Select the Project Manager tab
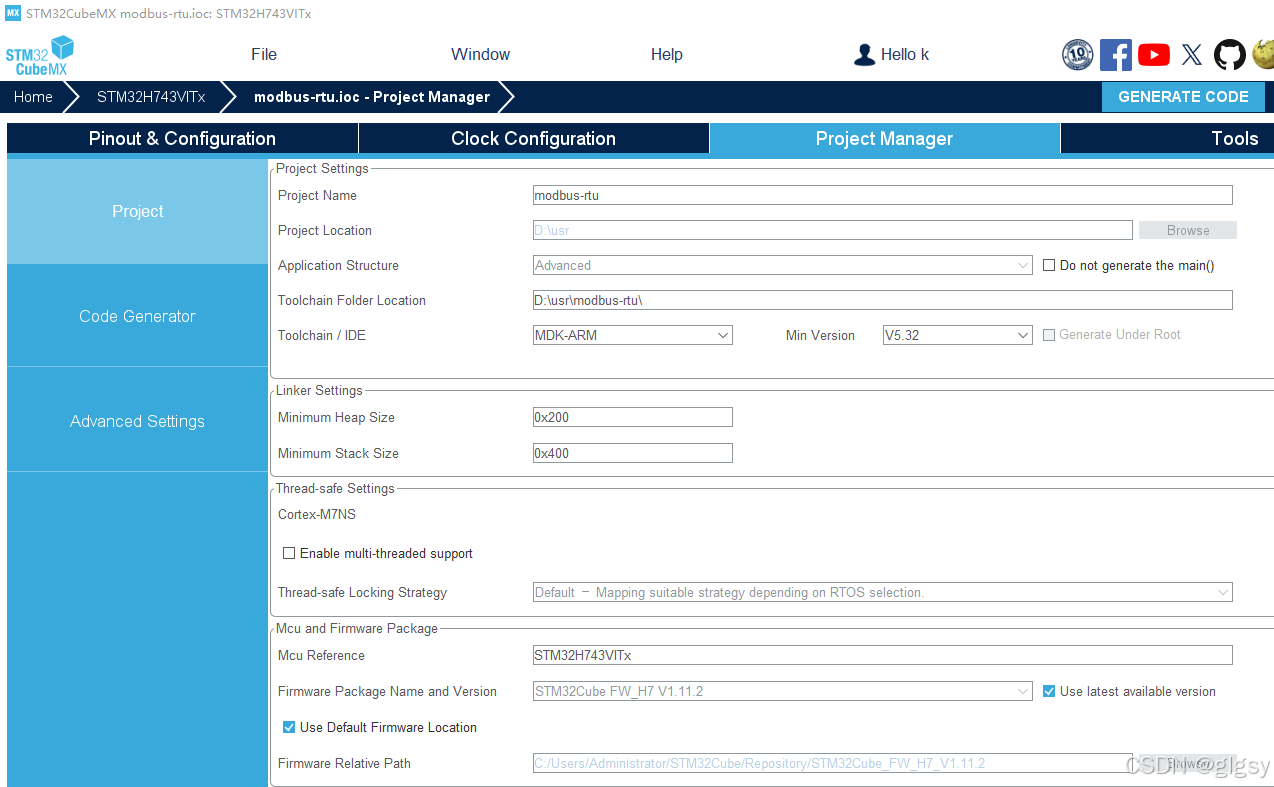1274x787 pixels. (x=884, y=138)
